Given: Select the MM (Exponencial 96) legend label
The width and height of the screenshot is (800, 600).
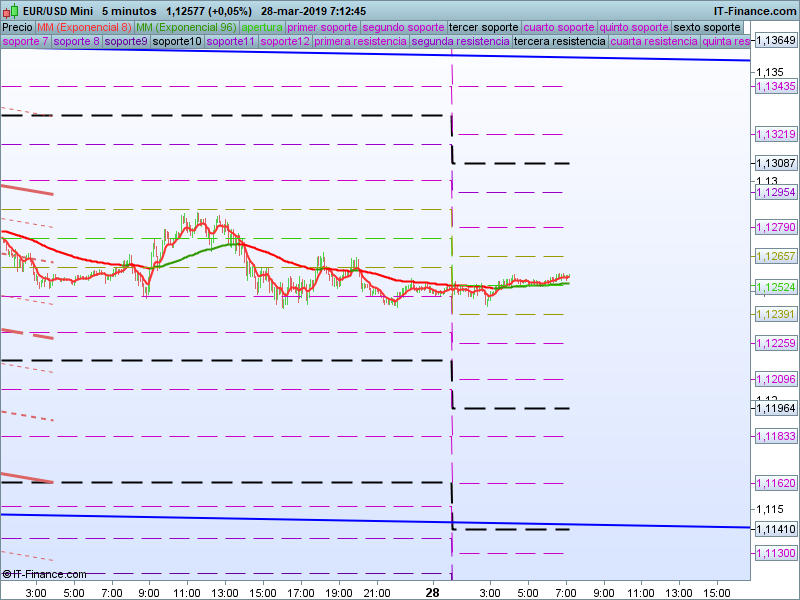Looking at the screenshot, I should point(186,26).
